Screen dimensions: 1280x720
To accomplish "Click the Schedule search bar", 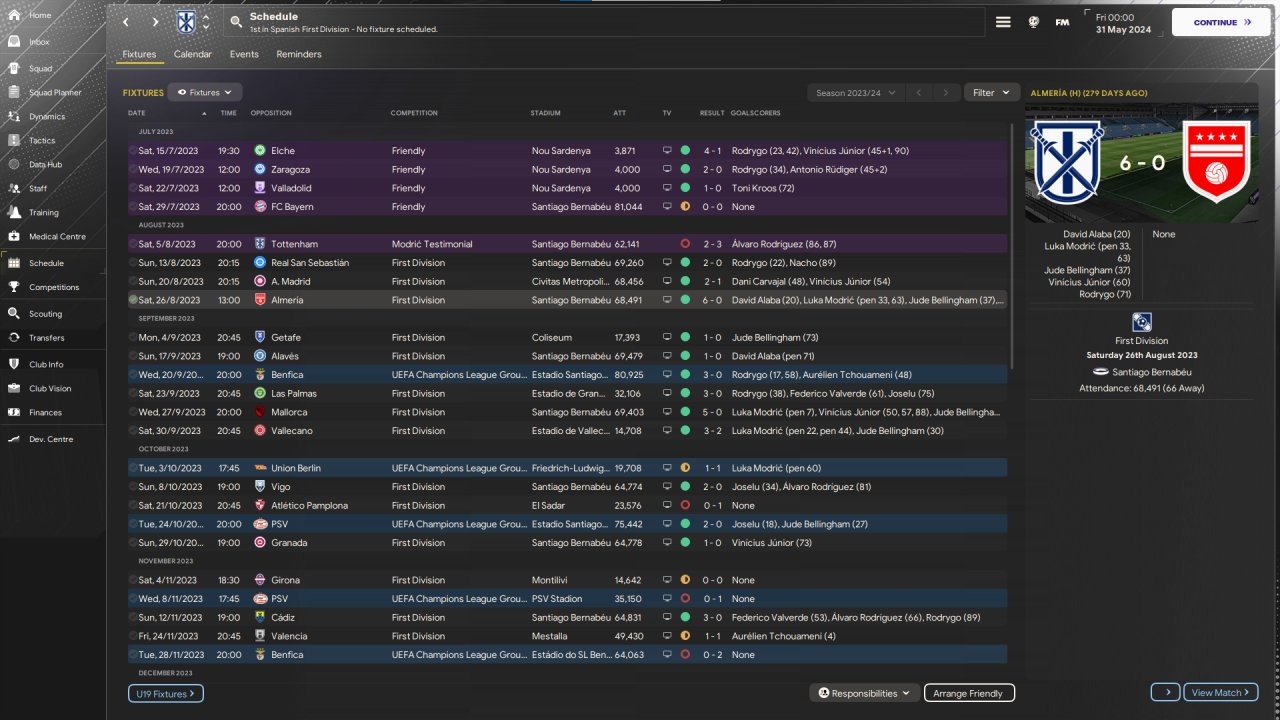I will point(602,22).
